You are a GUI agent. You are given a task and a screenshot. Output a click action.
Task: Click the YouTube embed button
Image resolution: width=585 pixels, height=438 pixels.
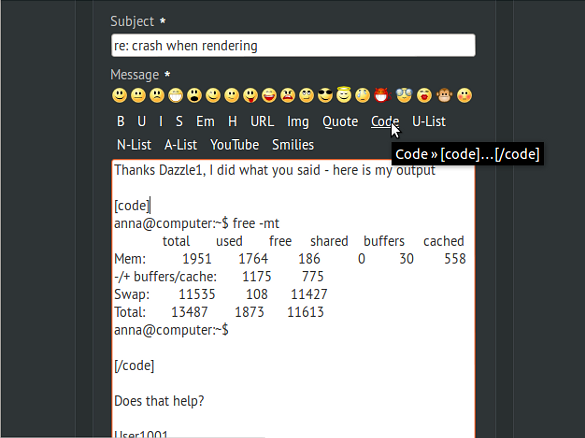[x=234, y=145]
